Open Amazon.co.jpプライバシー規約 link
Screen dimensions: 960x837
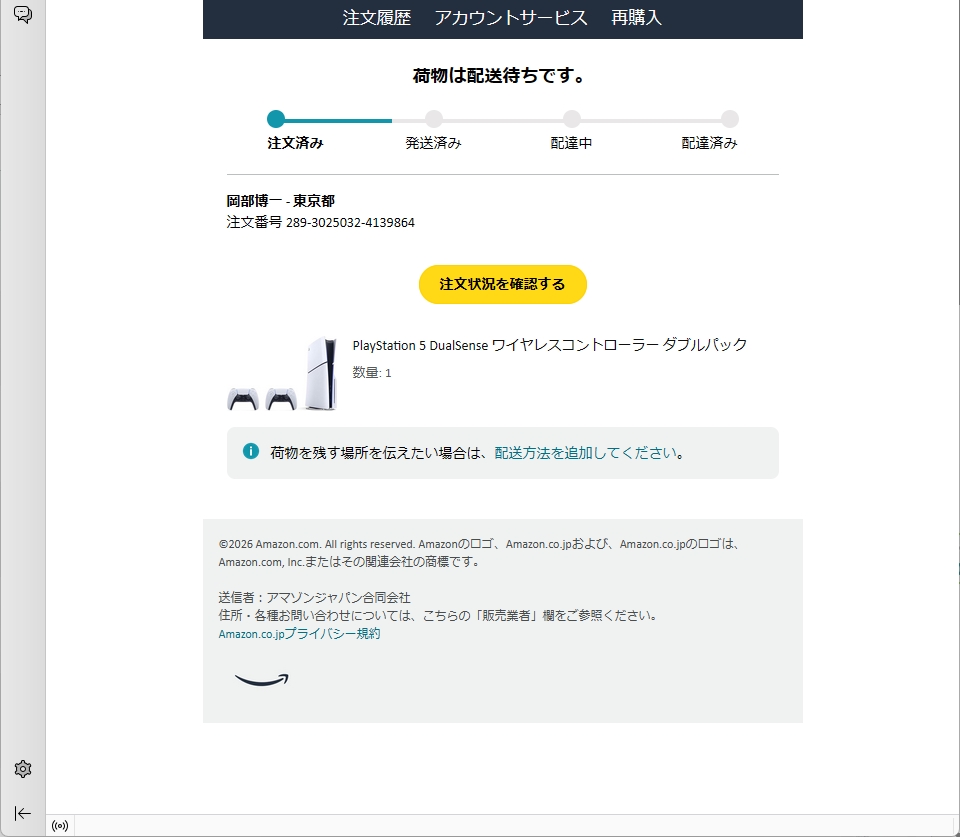[x=299, y=634]
